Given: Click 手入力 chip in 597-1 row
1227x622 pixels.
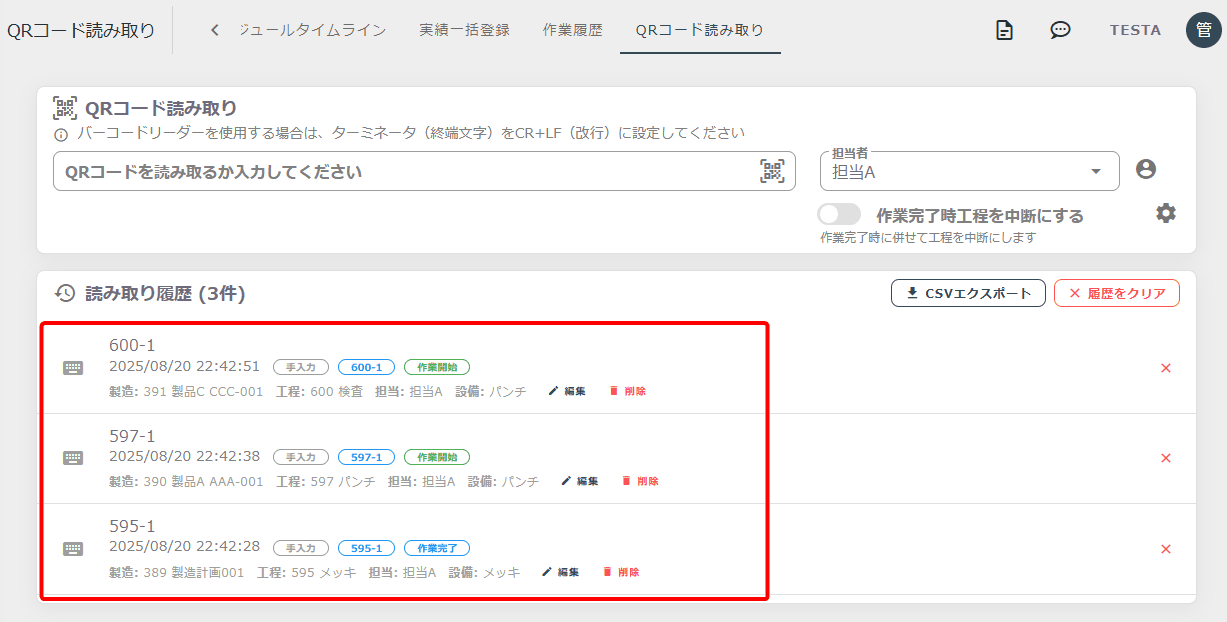Looking at the screenshot, I should pos(301,457).
